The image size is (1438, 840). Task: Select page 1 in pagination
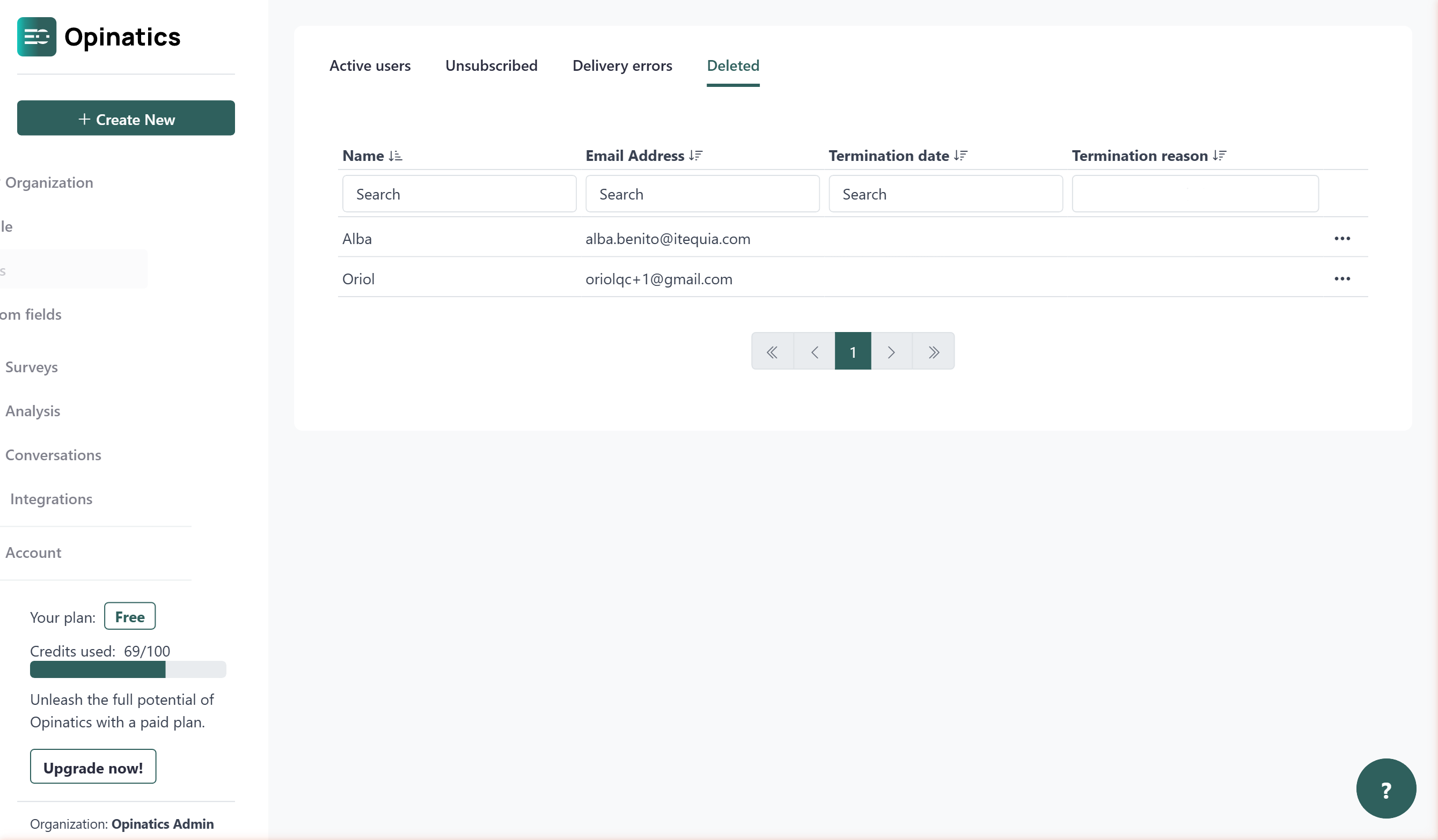(x=853, y=351)
